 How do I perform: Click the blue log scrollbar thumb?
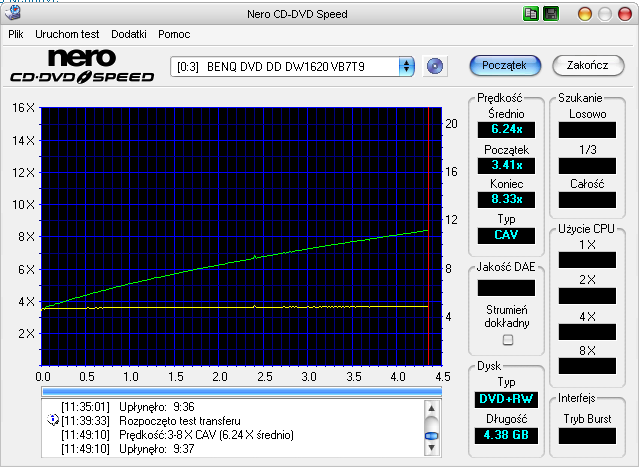point(431,436)
